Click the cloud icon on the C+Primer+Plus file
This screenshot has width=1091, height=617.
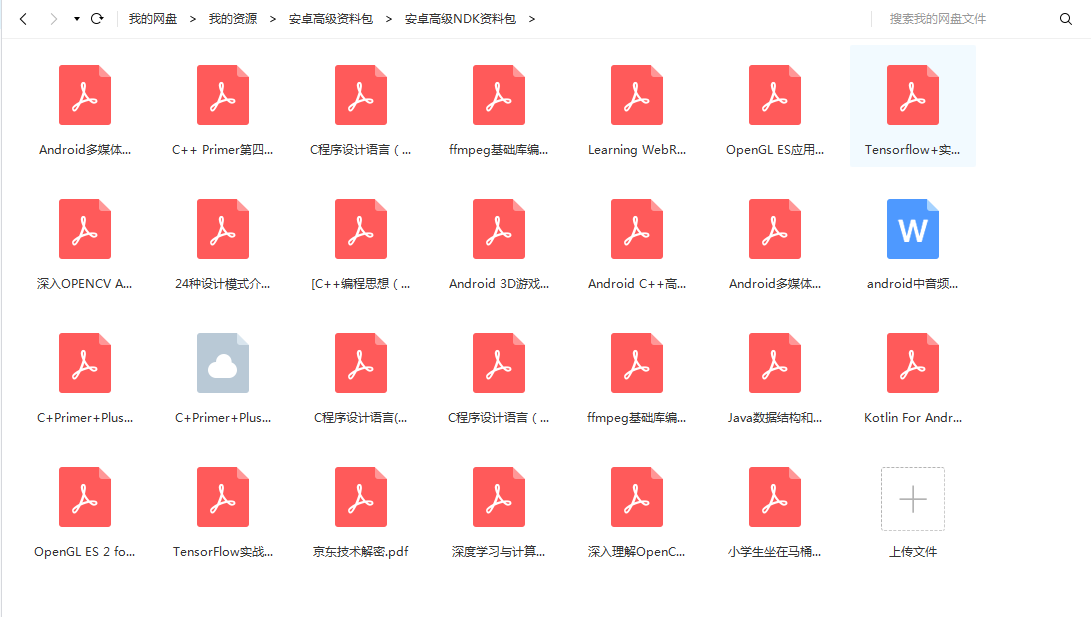coord(222,363)
